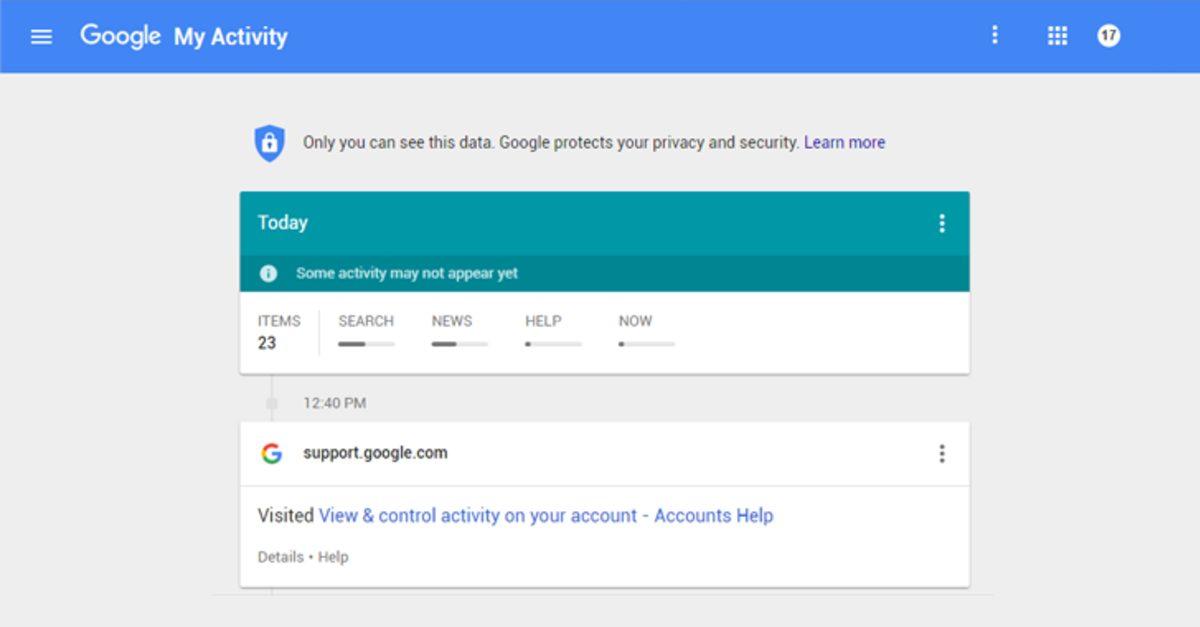
Task: Click the account notifications badge showing 17
Action: (x=1108, y=36)
